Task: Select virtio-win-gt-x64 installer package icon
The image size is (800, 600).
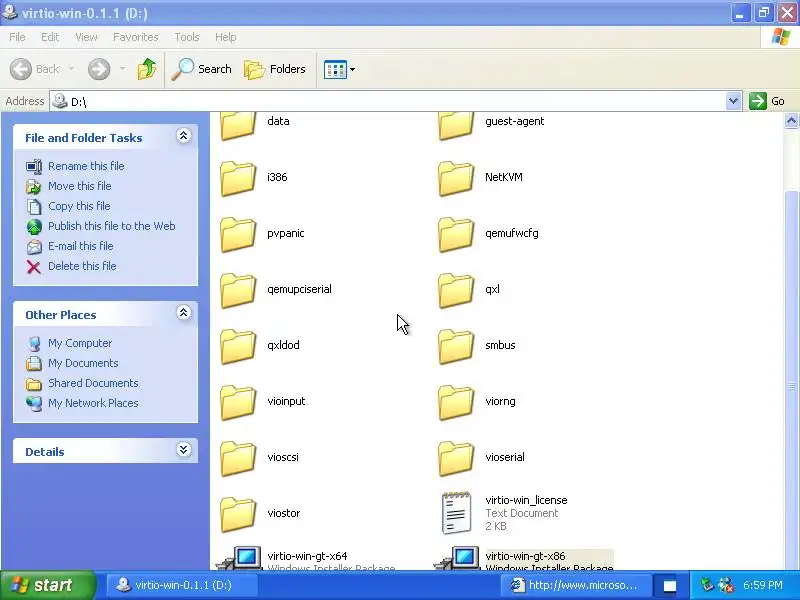Action: pyautogui.click(x=239, y=558)
